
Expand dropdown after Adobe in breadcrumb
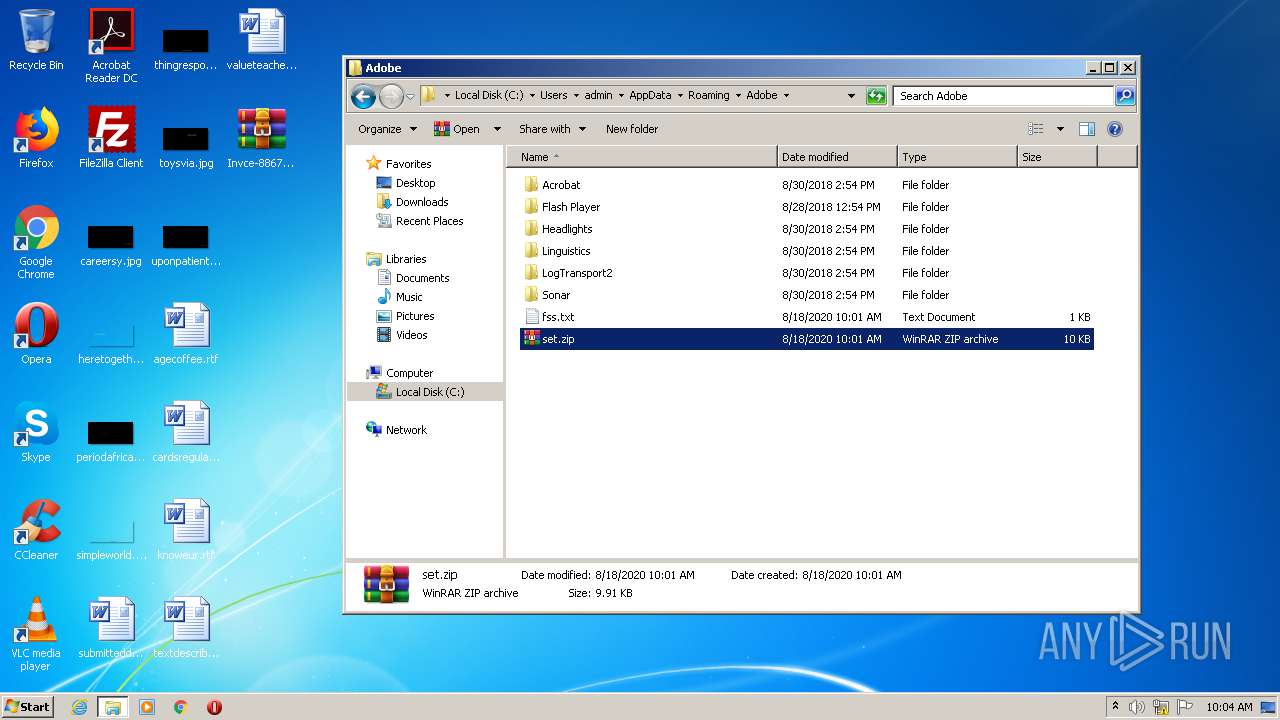coord(786,96)
